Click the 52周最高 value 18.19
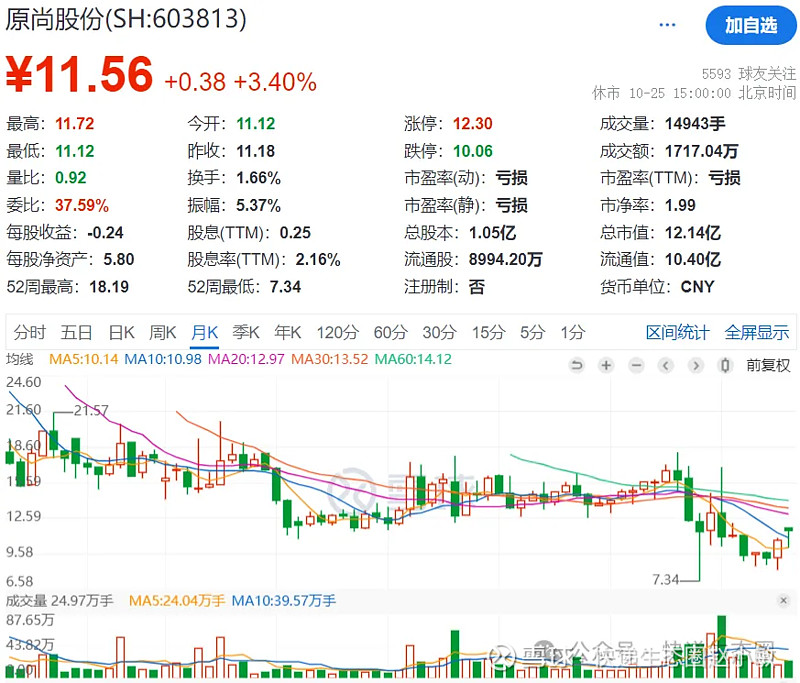This screenshot has height=683, width=800. (109, 287)
